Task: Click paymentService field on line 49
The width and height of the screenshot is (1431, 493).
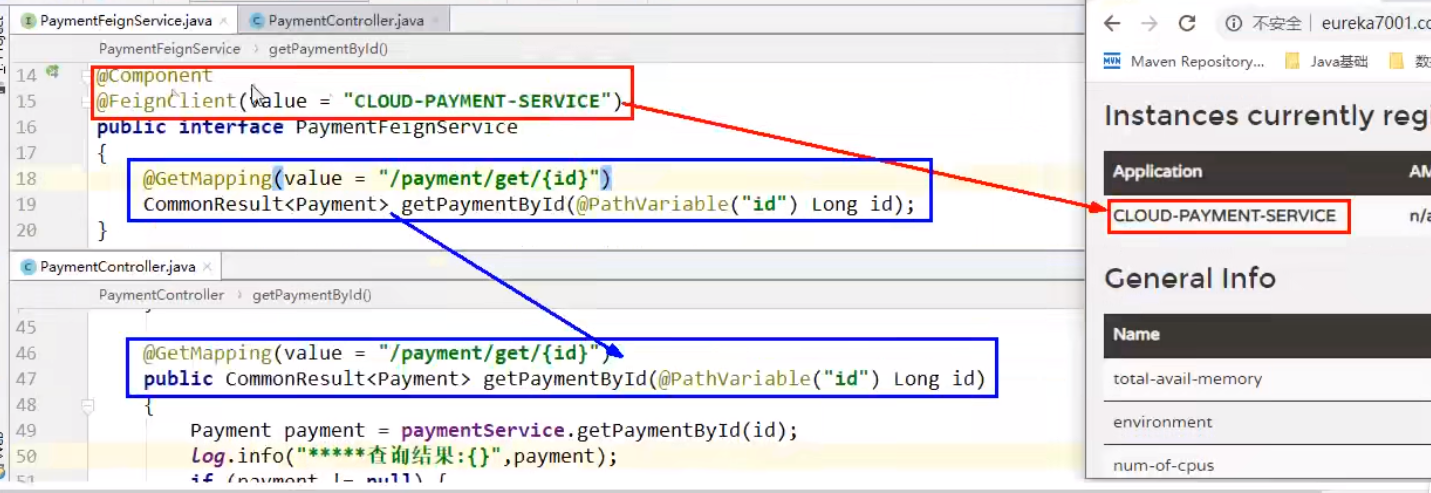Action: coord(482,430)
